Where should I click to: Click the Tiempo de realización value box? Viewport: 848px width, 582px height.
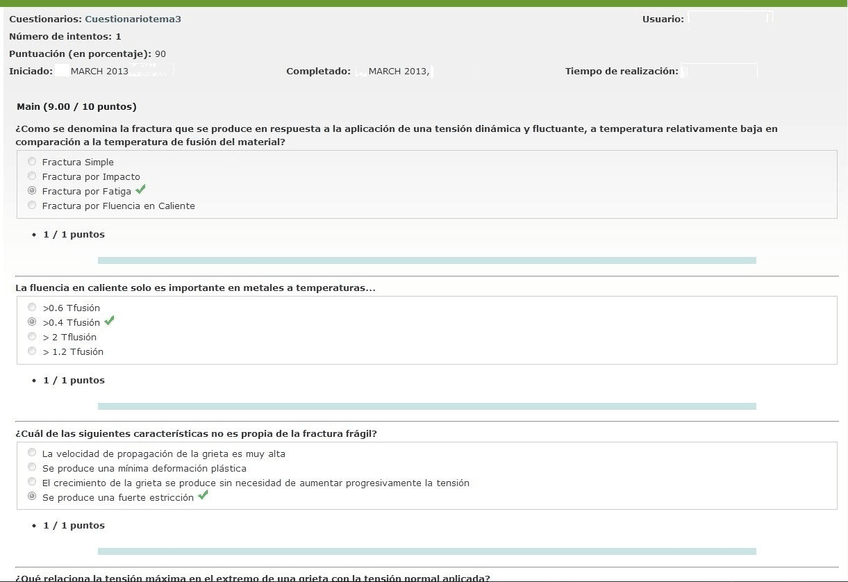click(x=719, y=71)
